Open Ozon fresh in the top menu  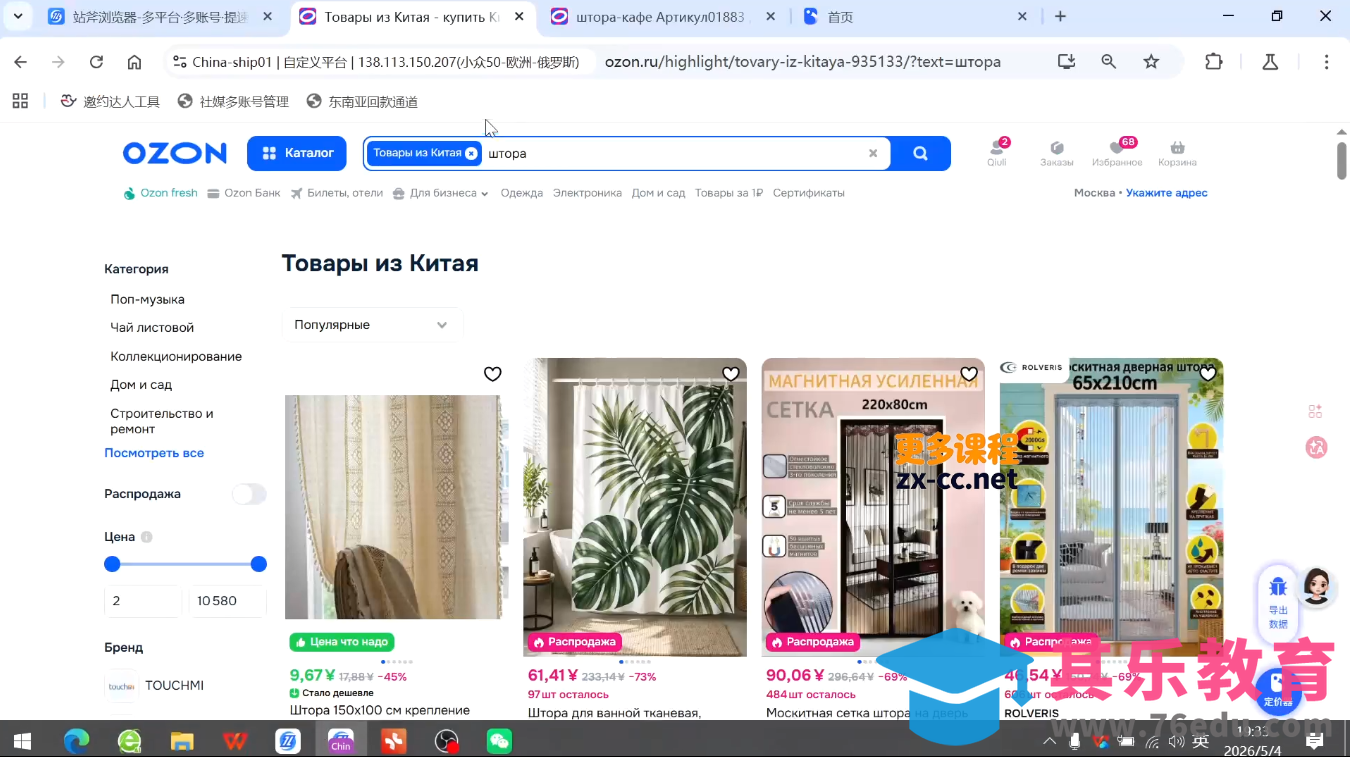160,193
